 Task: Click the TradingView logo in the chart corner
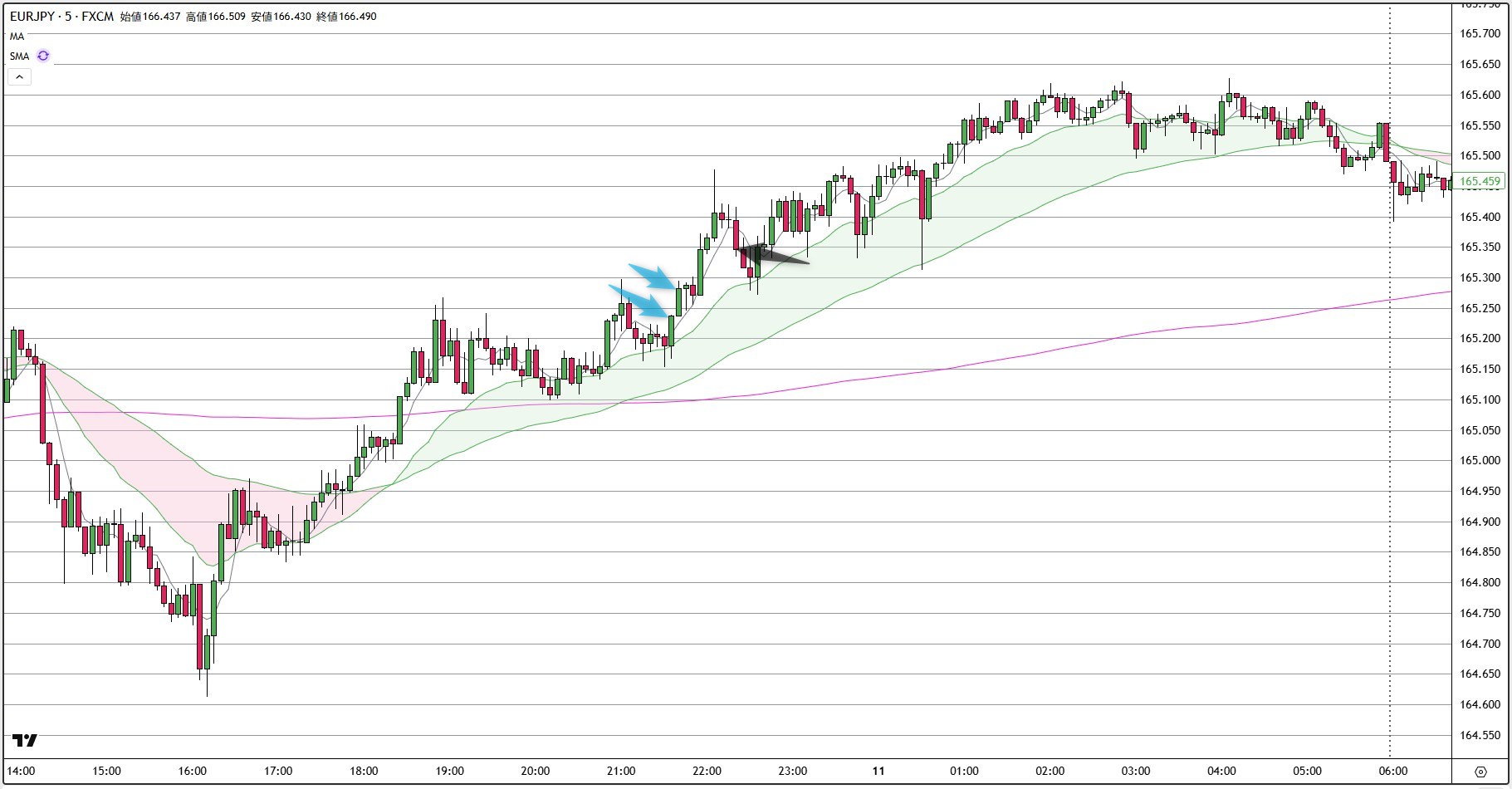pos(25,740)
